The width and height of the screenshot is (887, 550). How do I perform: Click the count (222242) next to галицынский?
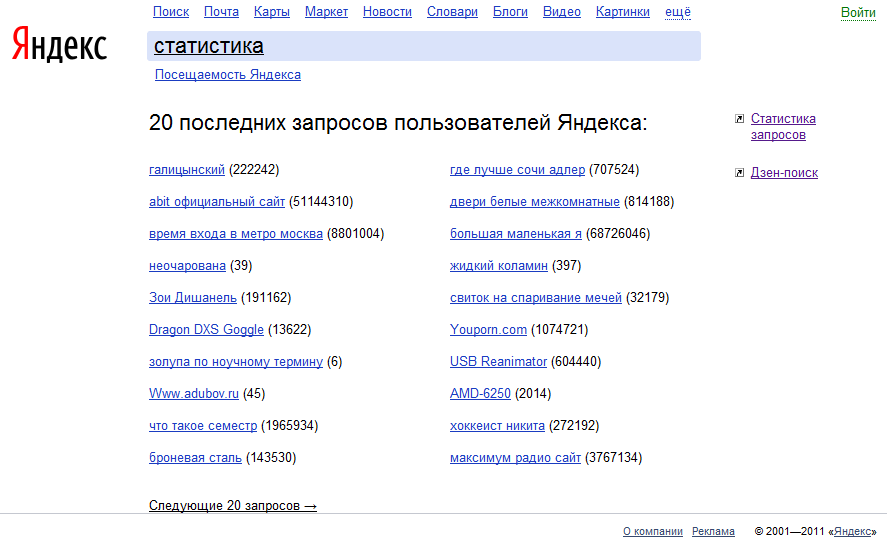(x=254, y=170)
